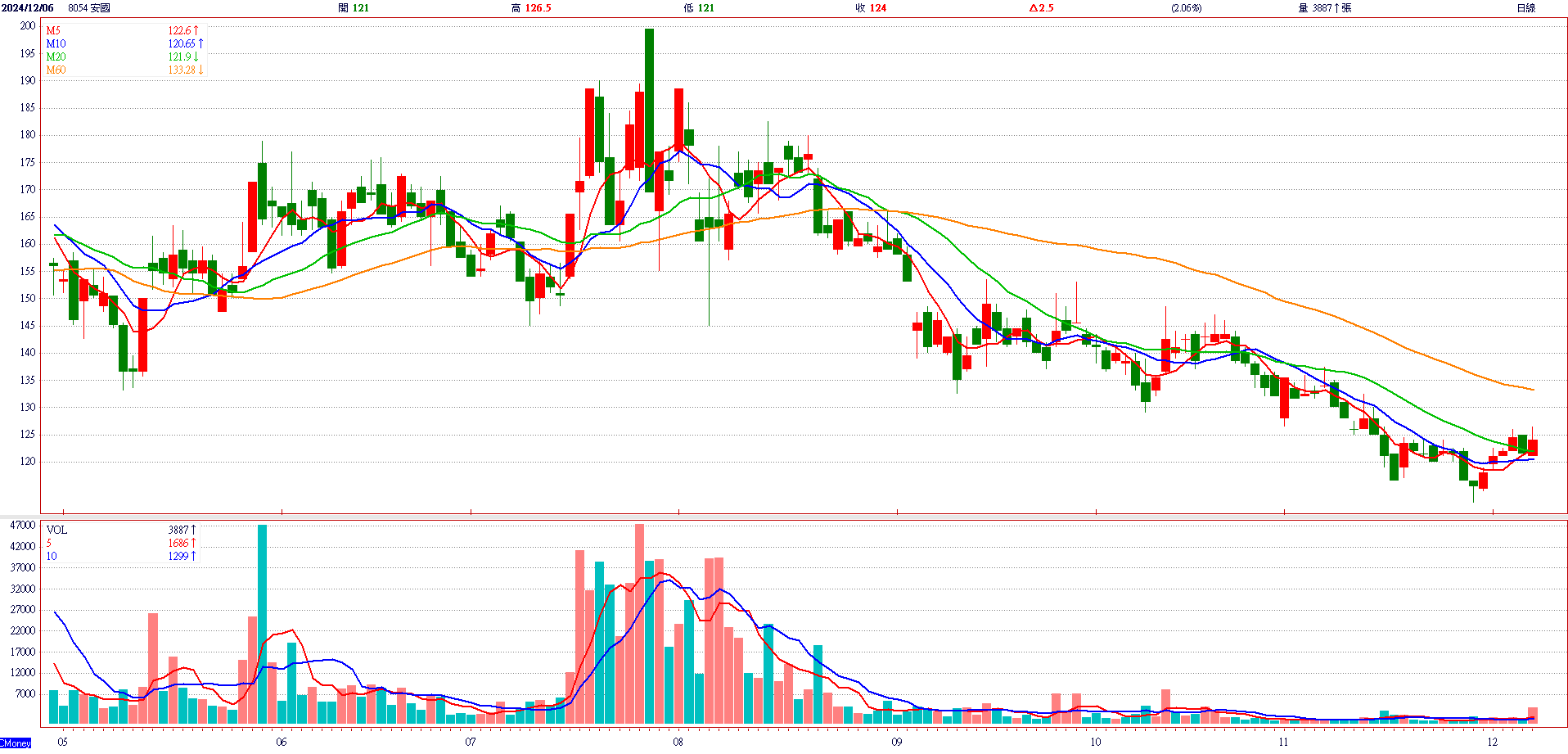The height and width of the screenshot is (754, 1568).
Task: Click the 09 month marker on time axis
Action: [x=897, y=742]
